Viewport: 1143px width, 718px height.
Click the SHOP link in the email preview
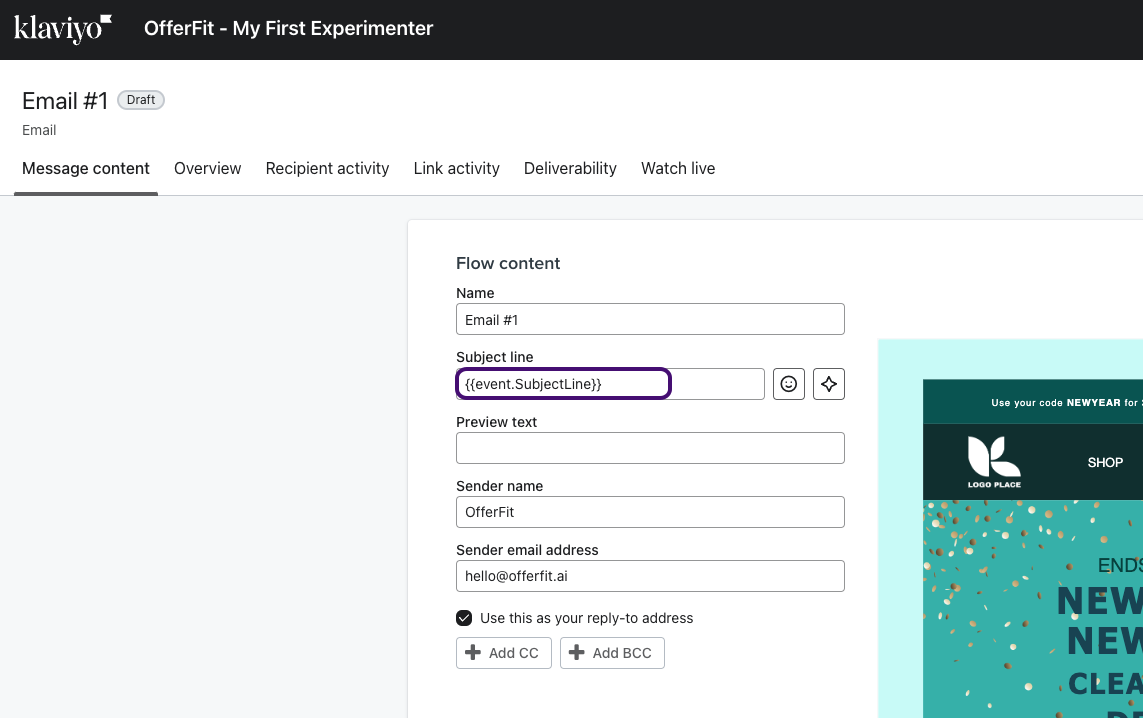point(1105,461)
